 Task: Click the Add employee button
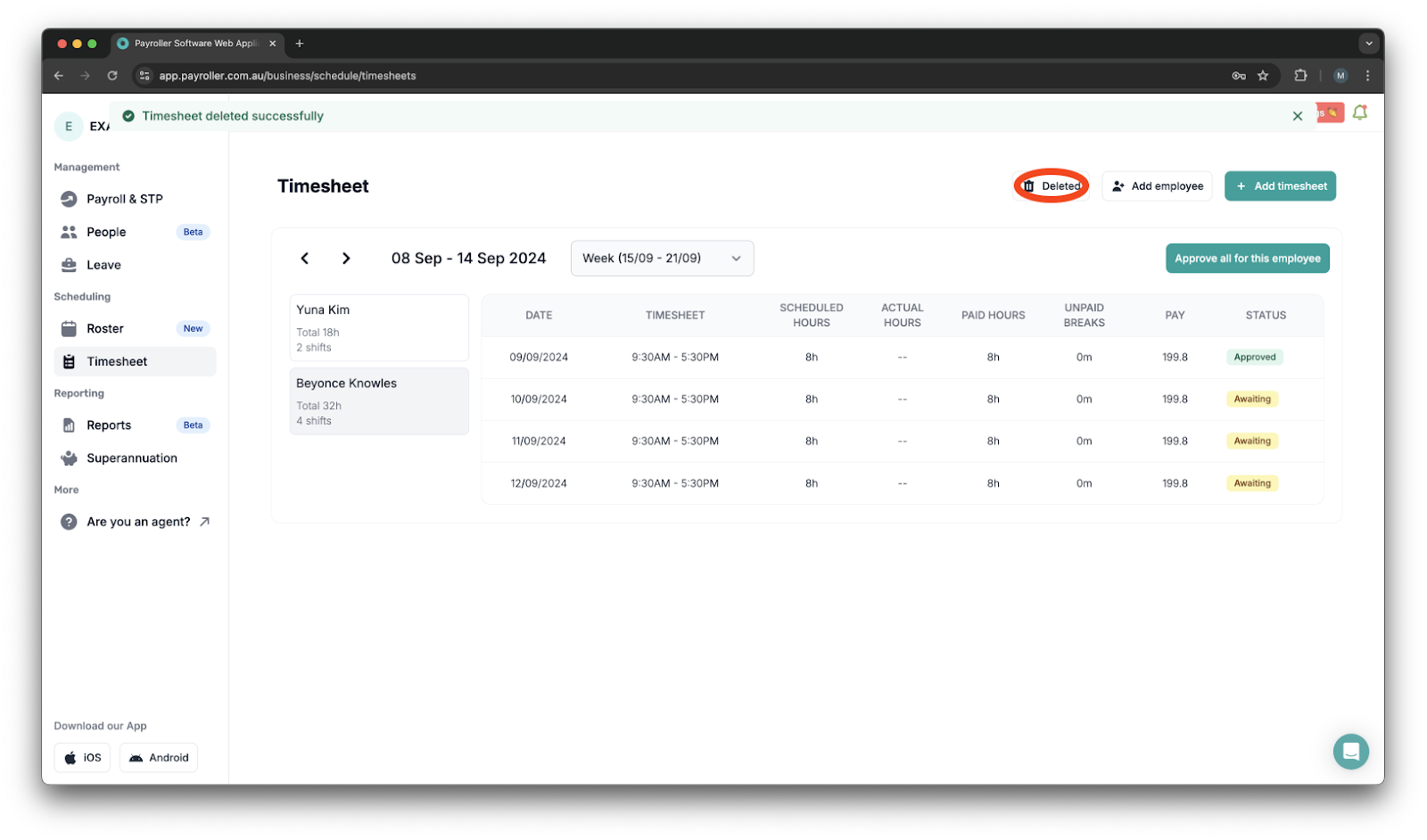[x=1157, y=186]
